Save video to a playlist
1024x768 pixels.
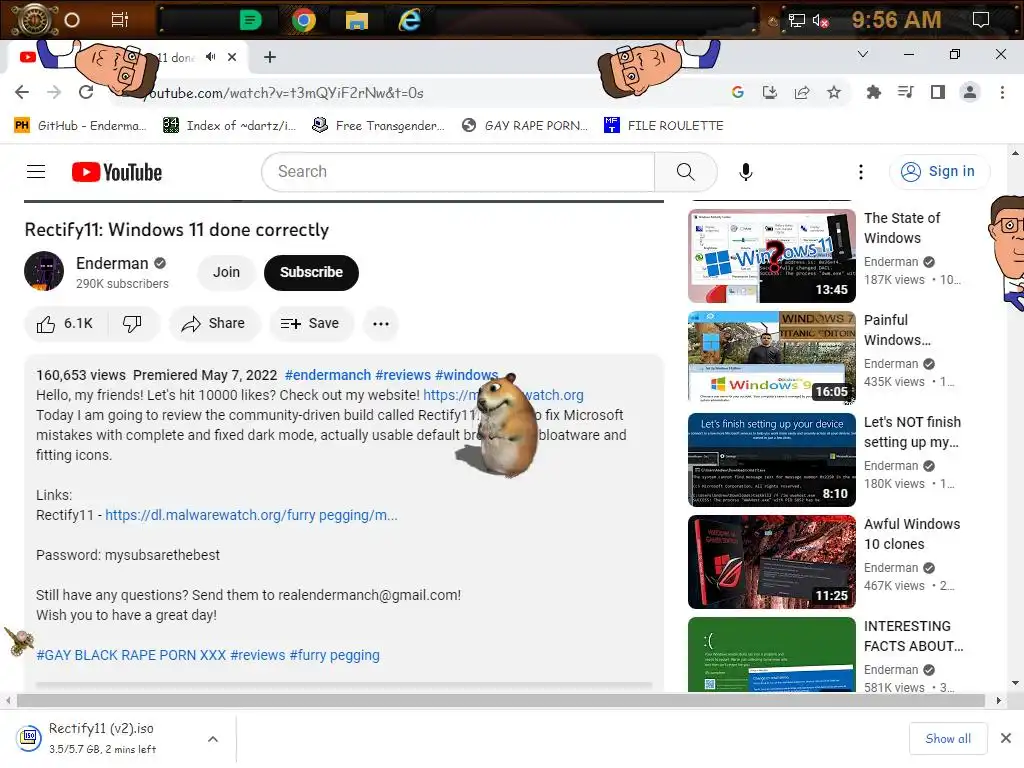310,324
